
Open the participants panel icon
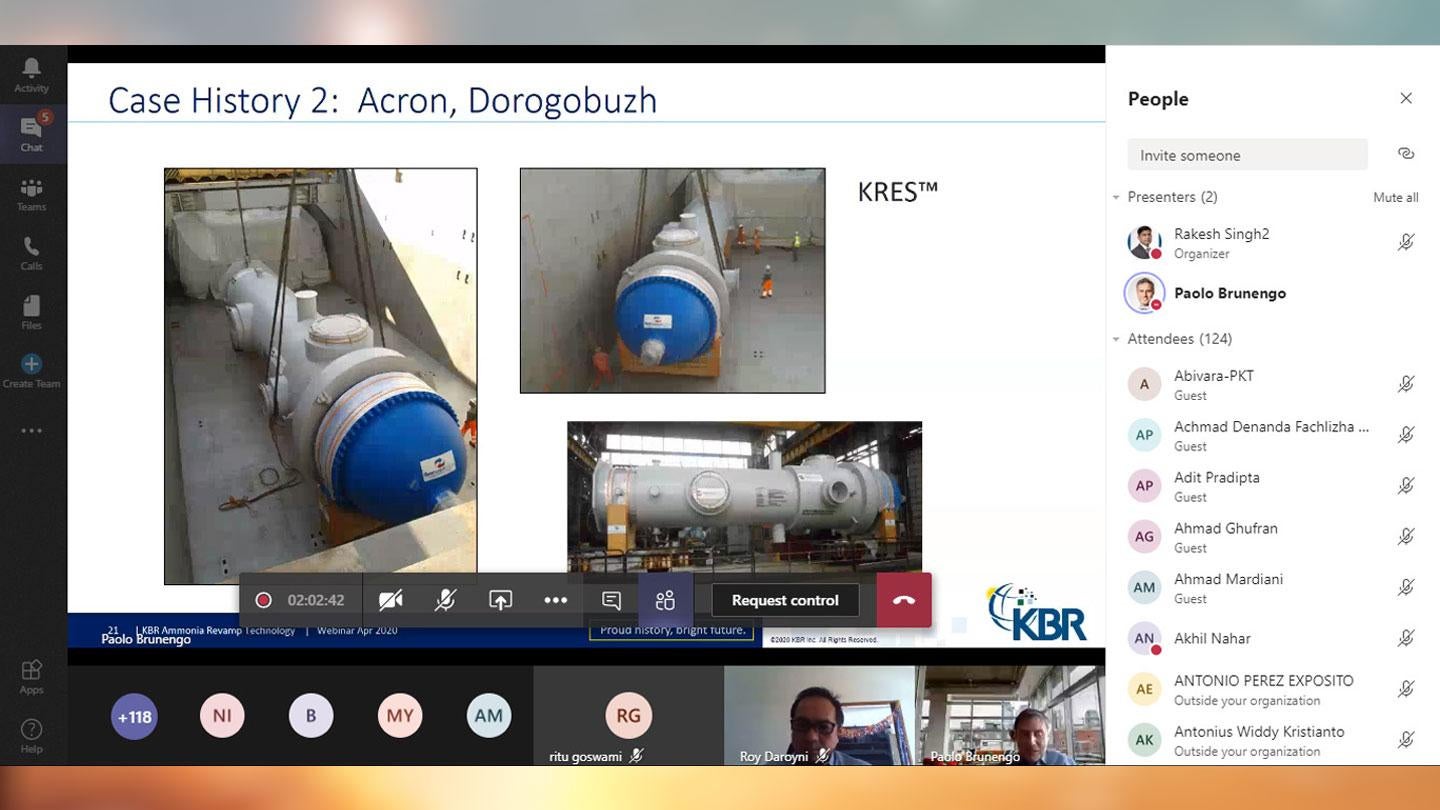pos(665,600)
